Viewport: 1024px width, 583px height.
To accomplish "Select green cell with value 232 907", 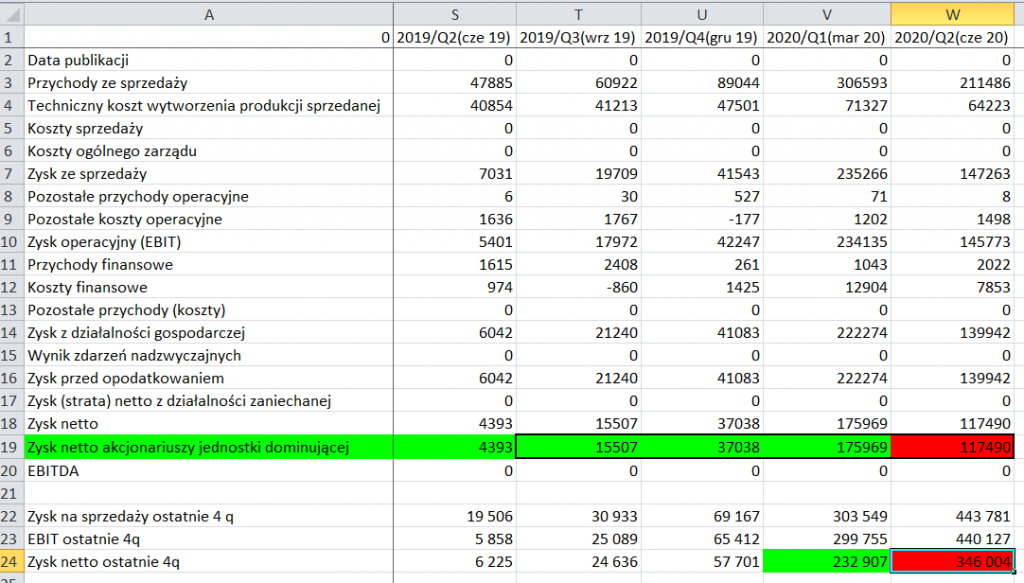I will pos(827,562).
